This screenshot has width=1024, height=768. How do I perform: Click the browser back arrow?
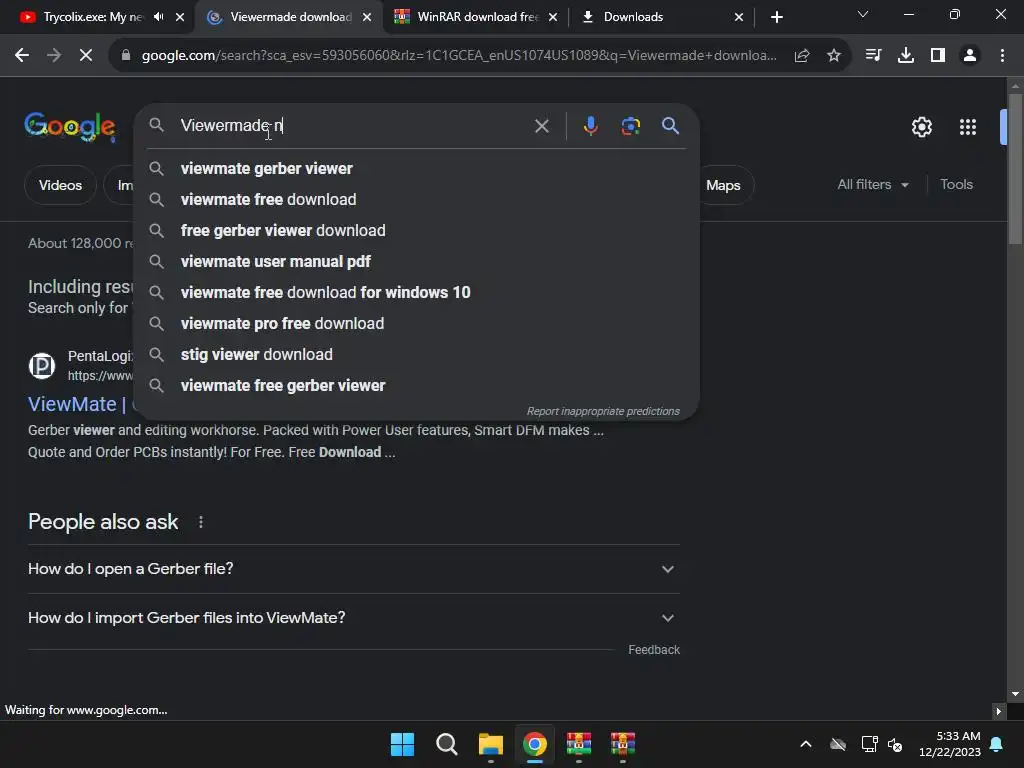pyautogui.click(x=22, y=56)
